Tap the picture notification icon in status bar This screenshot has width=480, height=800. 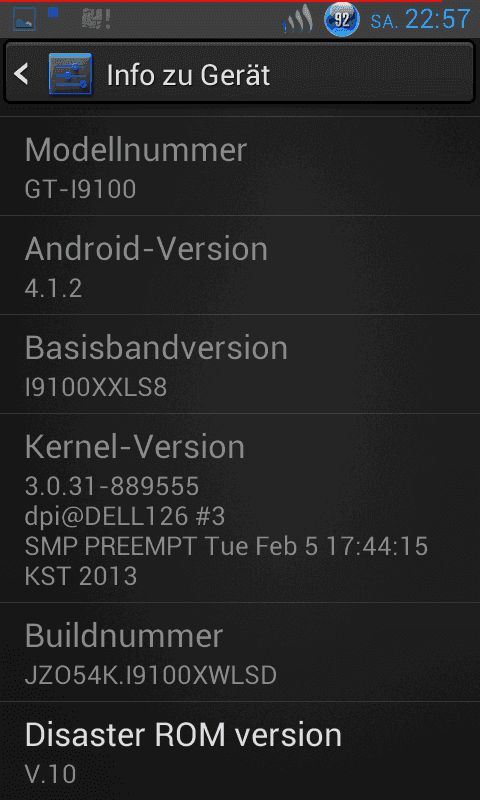[24, 20]
